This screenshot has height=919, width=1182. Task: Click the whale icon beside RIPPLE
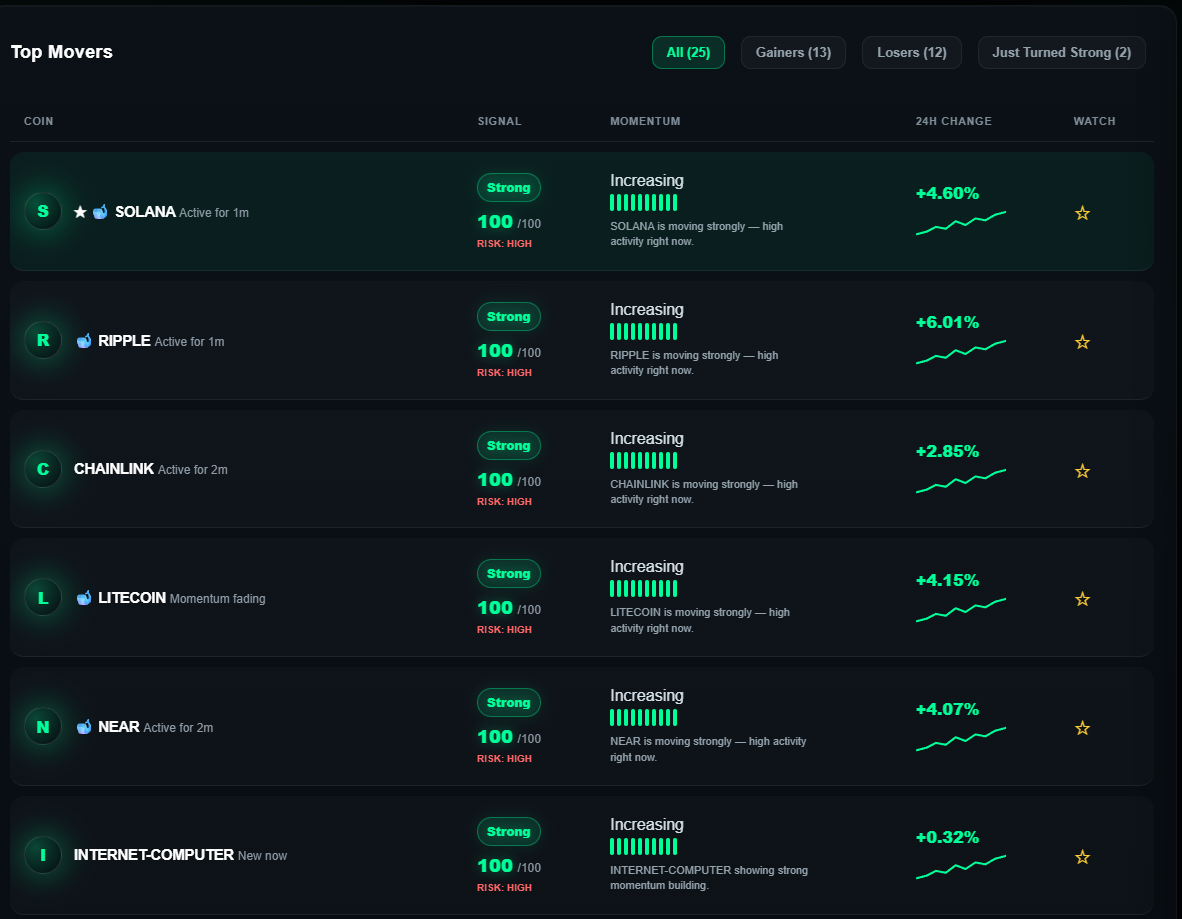[x=84, y=341]
